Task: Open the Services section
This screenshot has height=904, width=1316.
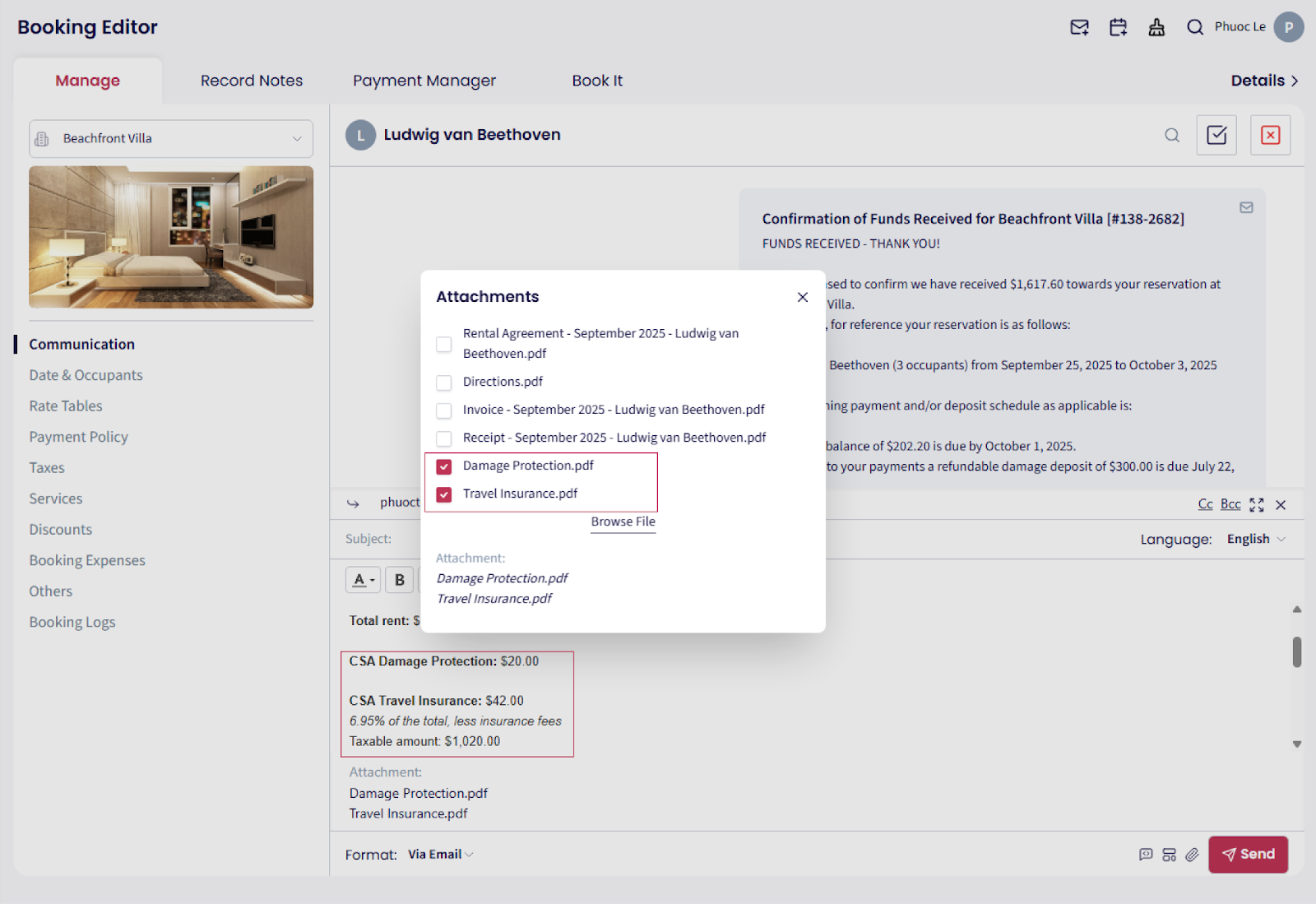Action: pos(56,498)
